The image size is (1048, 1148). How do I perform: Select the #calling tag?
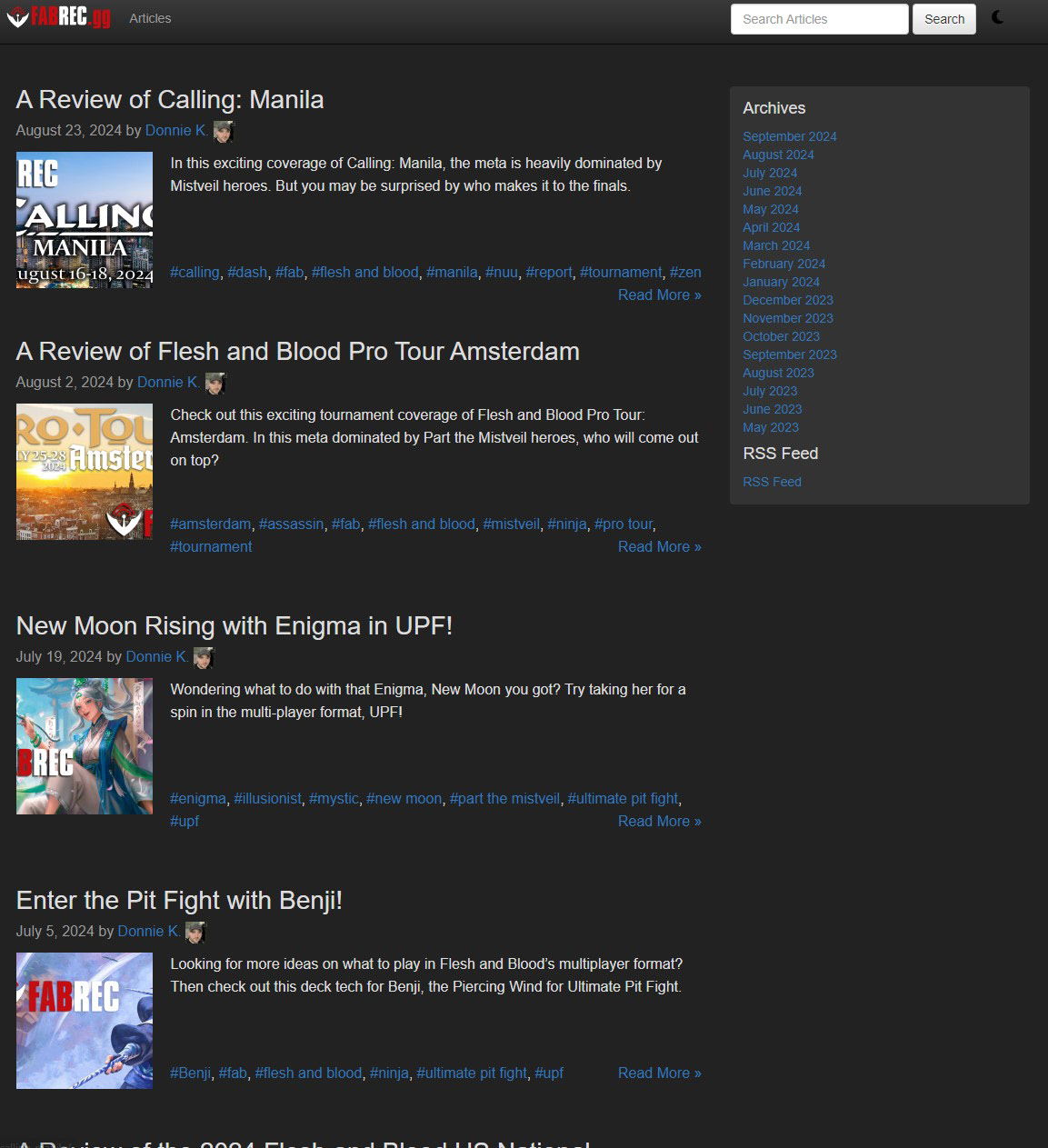(x=195, y=272)
